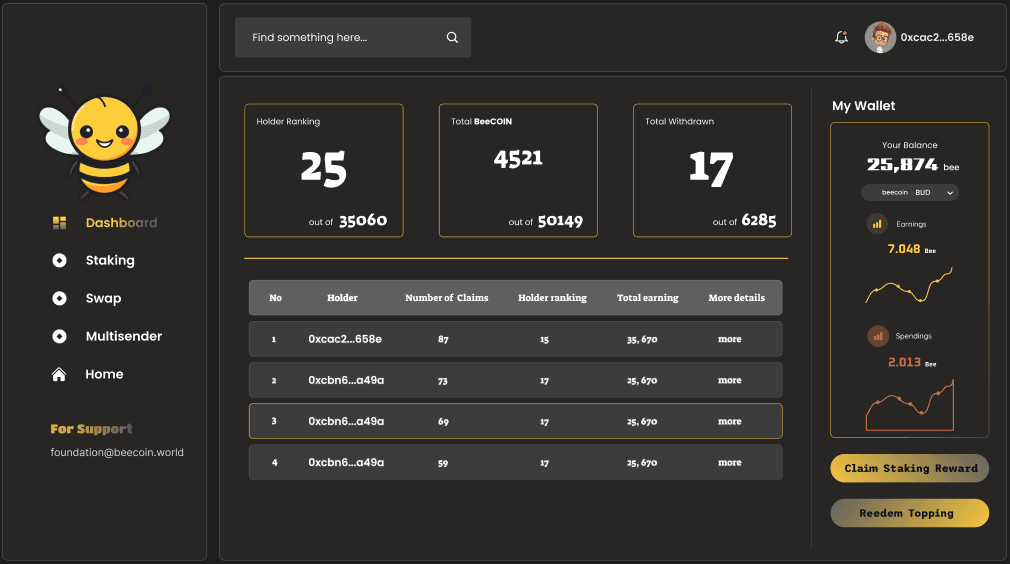Click the Multisender circle icon

[x=59, y=336]
